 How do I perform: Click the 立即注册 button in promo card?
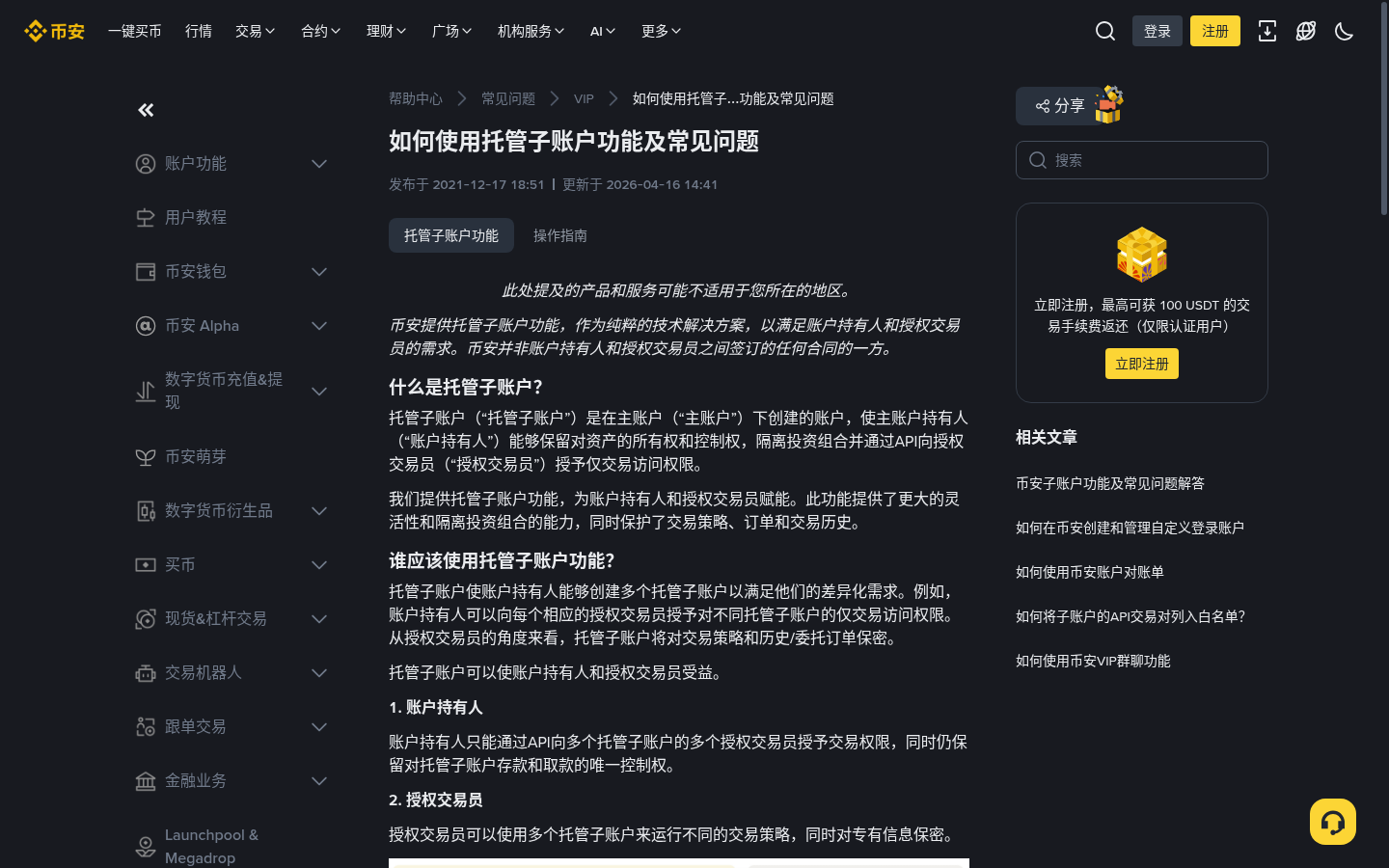point(1142,364)
